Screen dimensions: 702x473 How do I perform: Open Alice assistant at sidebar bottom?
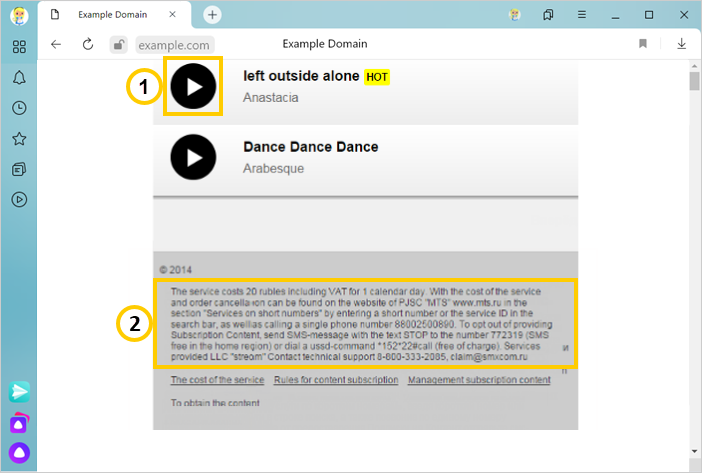pyautogui.click(x=19, y=453)
